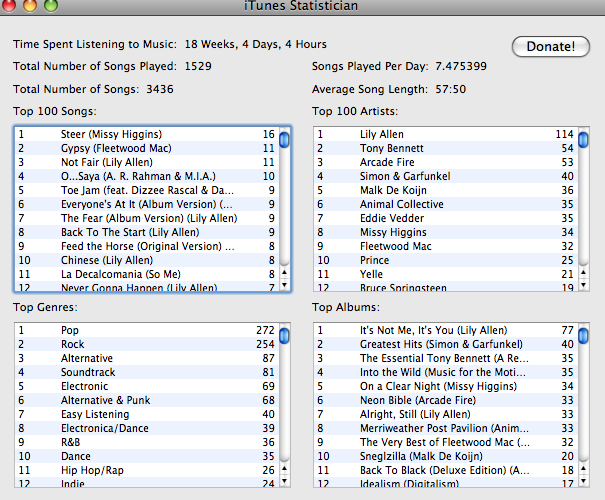This screenshot has height=500, width=605.
Task: Select Back To The Start (Lily Allen)
Action: click(x=147, y=232)
